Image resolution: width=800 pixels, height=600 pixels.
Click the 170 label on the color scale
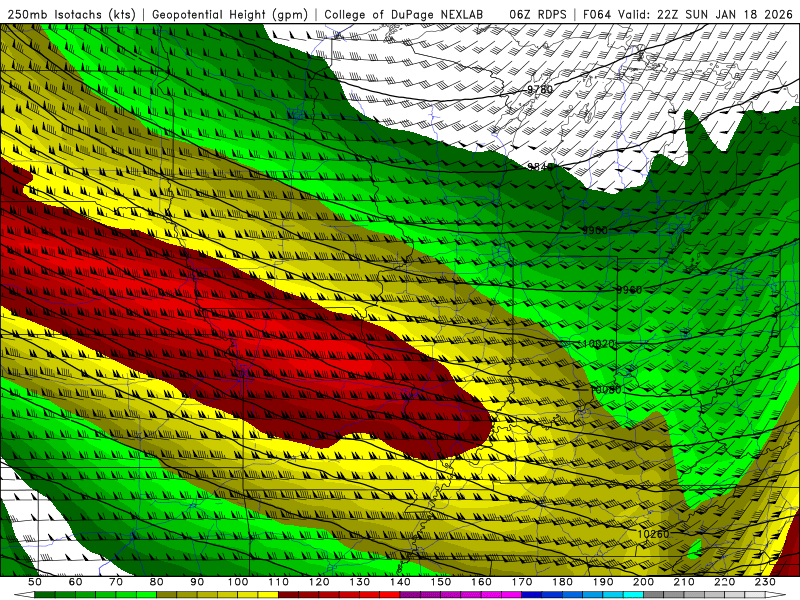[522, 582]
